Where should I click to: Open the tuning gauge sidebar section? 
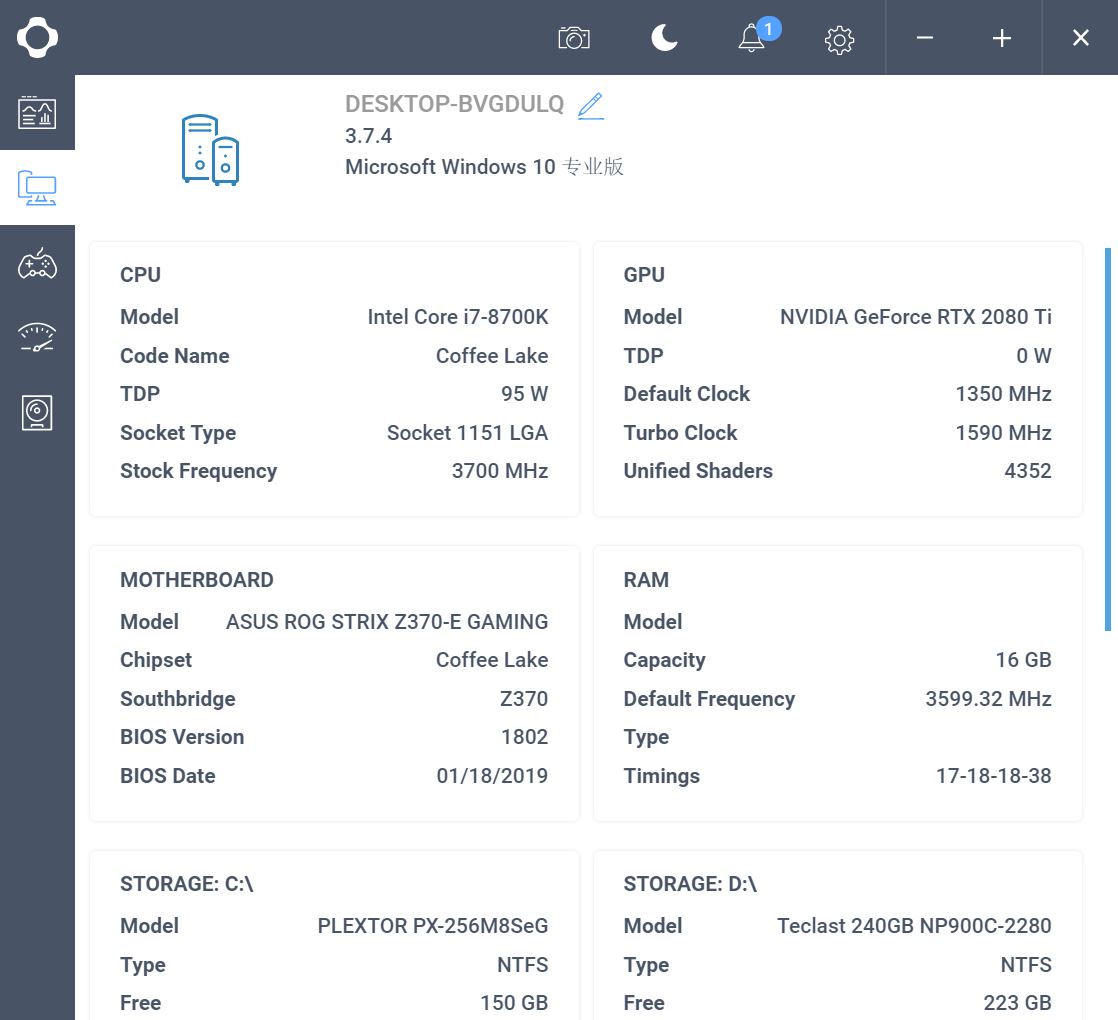coord(37,338)
